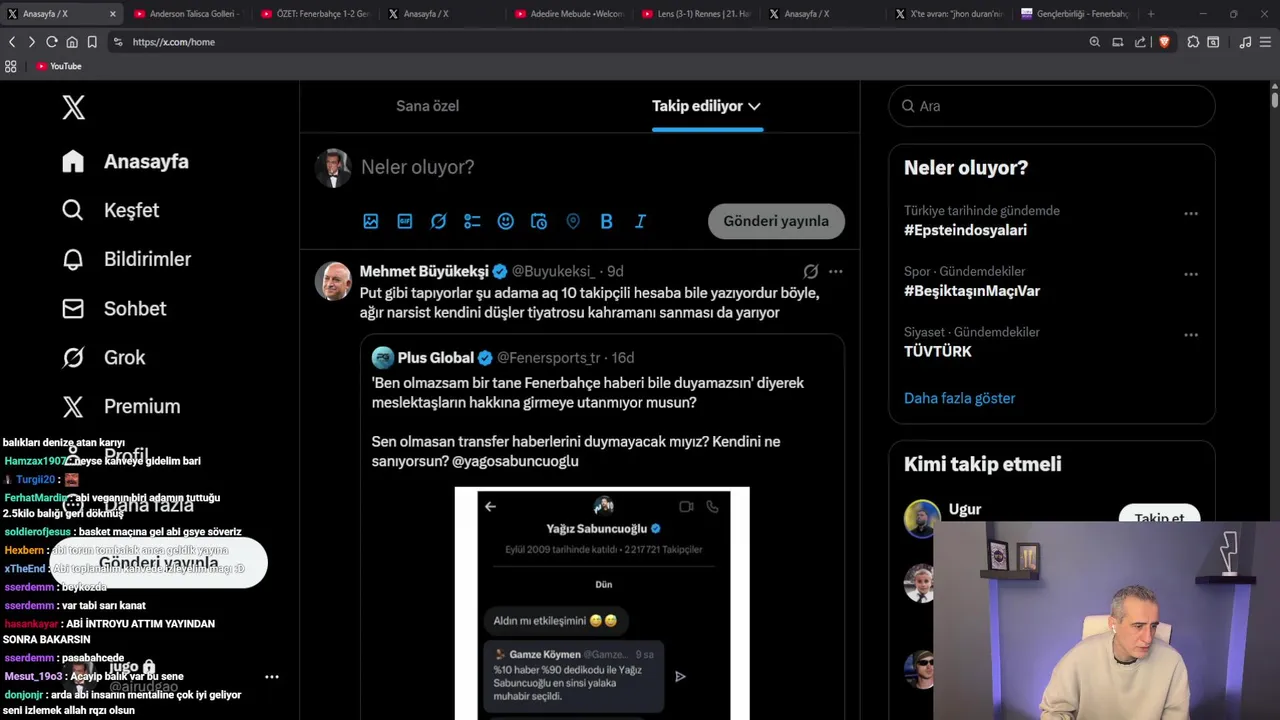
Task: Switch to Sana özel tab
Action: click(427, 106)
